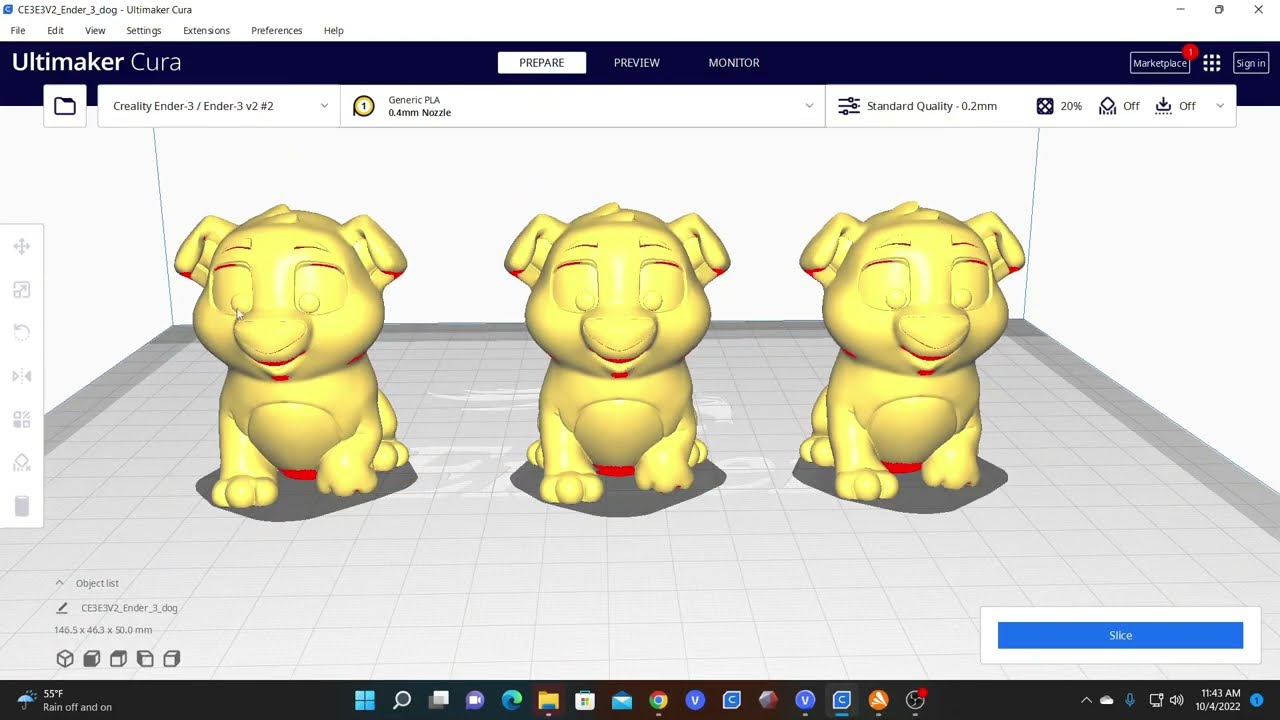Click the infill 20% icon
Image resolution: width=1280 pixels, height=720 pixels.
pos(1045,106)
